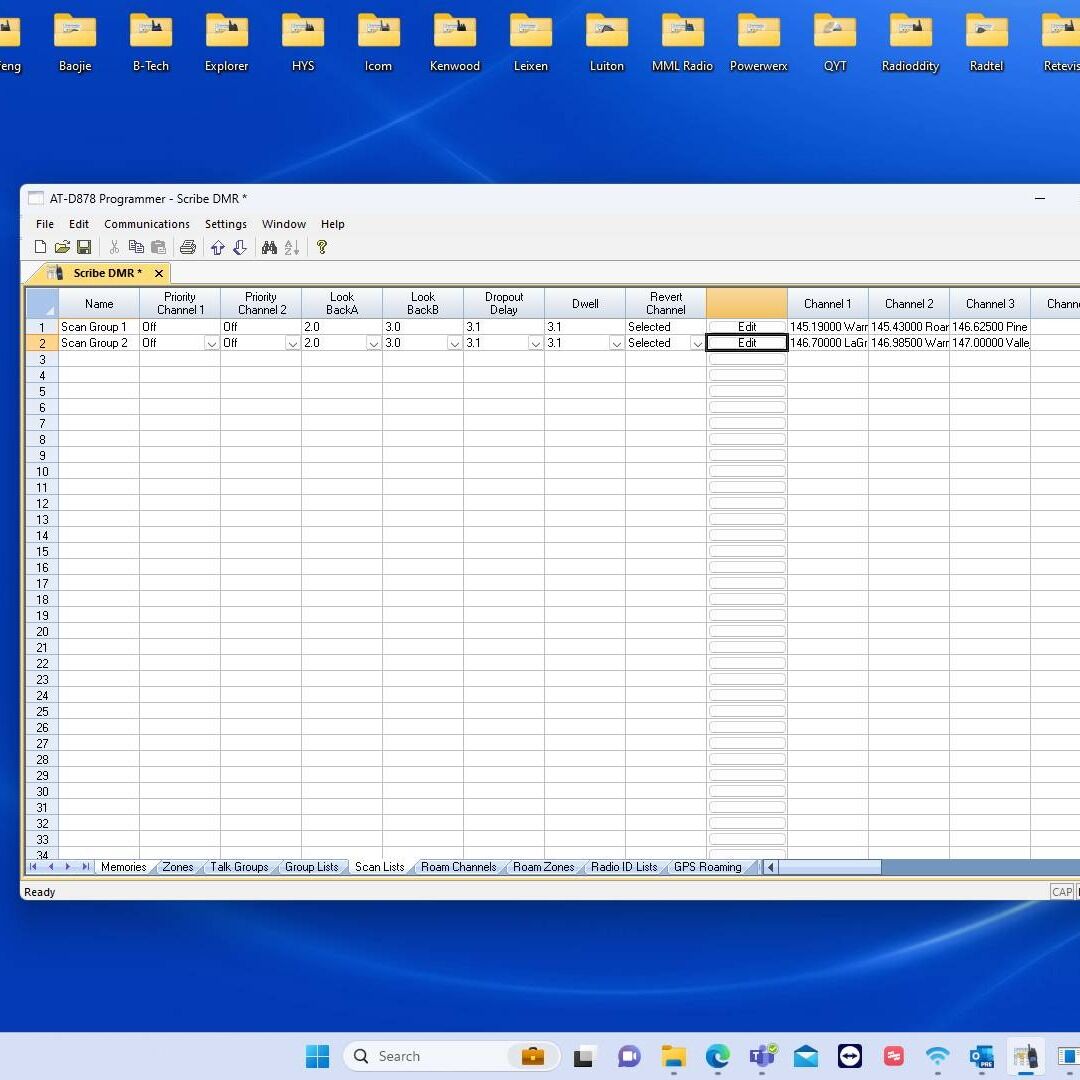
Task: Expand Priority Channel 2 dropdown for Scan Group 2
Action: coord(293,343)
